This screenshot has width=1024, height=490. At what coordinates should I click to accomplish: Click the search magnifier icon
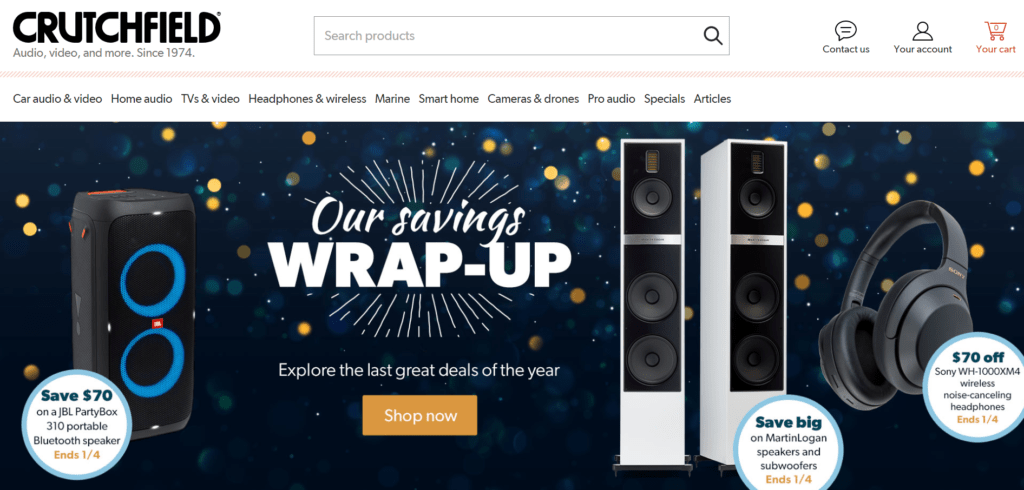point(712,35)
